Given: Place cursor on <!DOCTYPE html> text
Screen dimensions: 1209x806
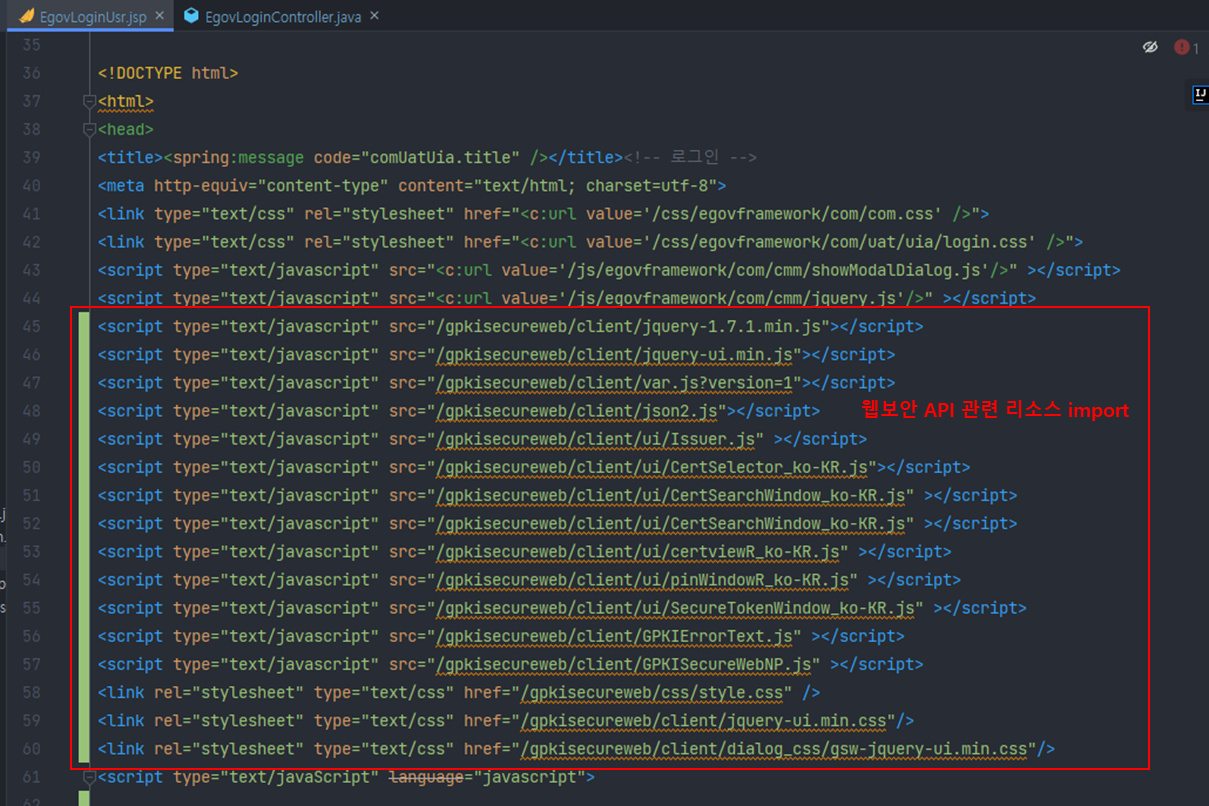Looking at the screenshot, I should pyautogui.click(x=168, y=73).
